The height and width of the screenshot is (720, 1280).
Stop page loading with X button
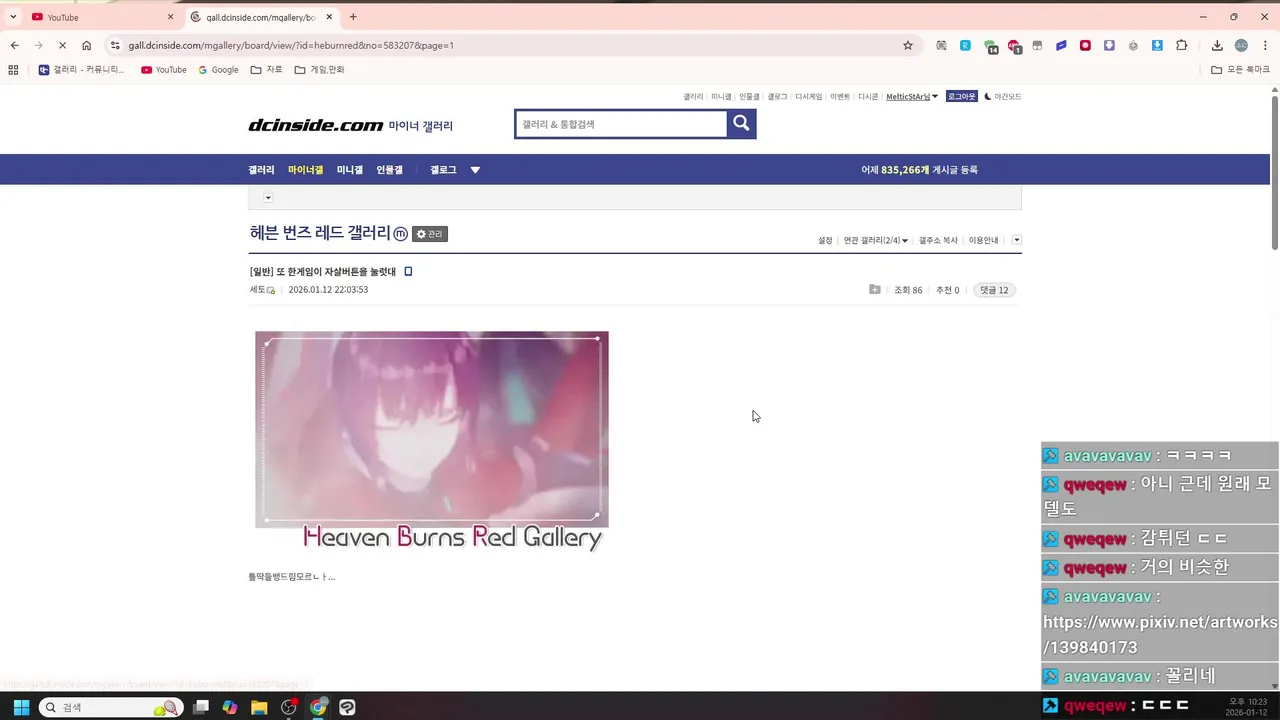coord(62,45)
